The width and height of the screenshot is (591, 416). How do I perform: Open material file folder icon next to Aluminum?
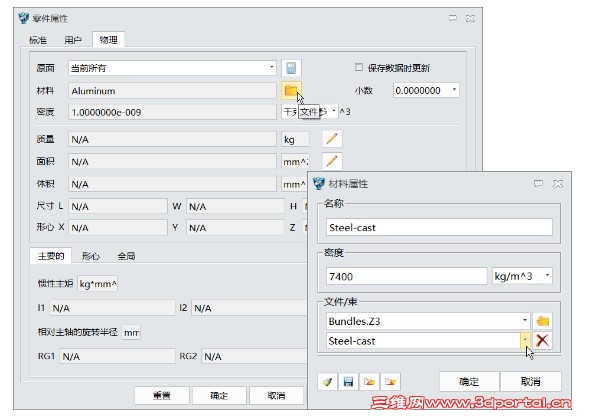[291, 90]
